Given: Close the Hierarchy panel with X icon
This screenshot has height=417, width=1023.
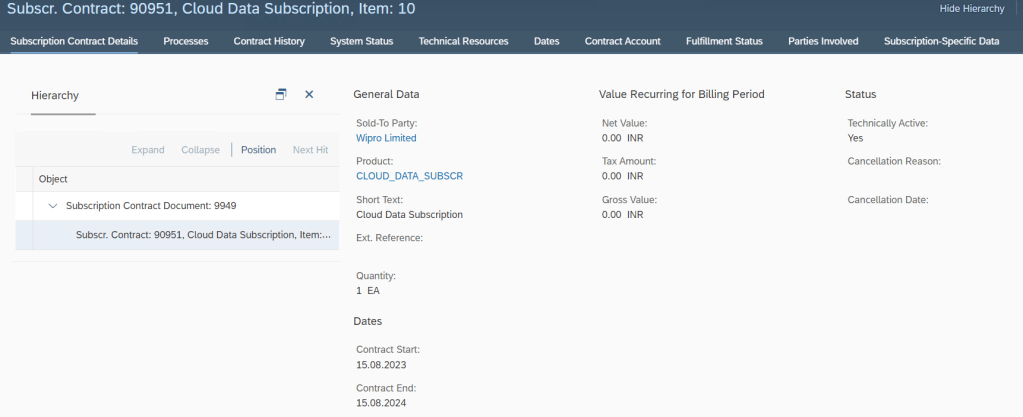Looking at the screenshot, I should tap(309, 94).
